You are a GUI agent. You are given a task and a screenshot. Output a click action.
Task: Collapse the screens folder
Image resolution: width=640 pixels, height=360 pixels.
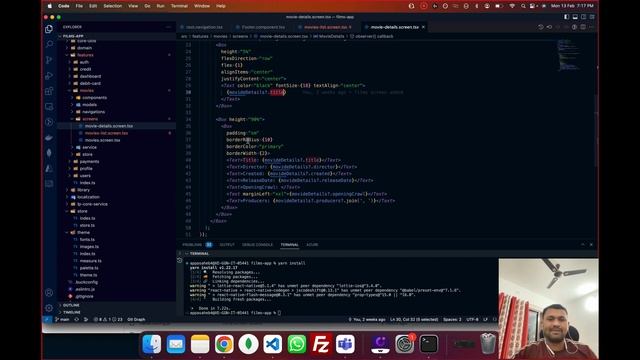coord(116,119)
